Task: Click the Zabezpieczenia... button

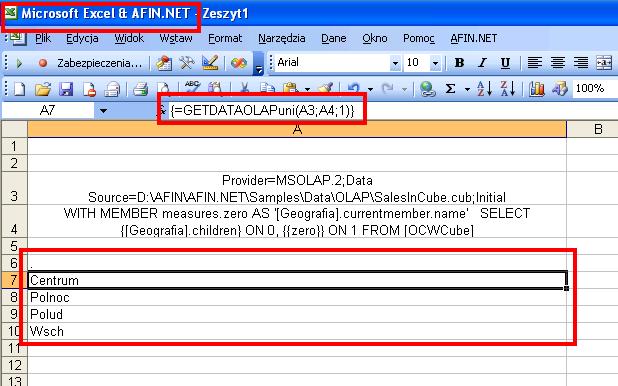Action: [99, 63]
